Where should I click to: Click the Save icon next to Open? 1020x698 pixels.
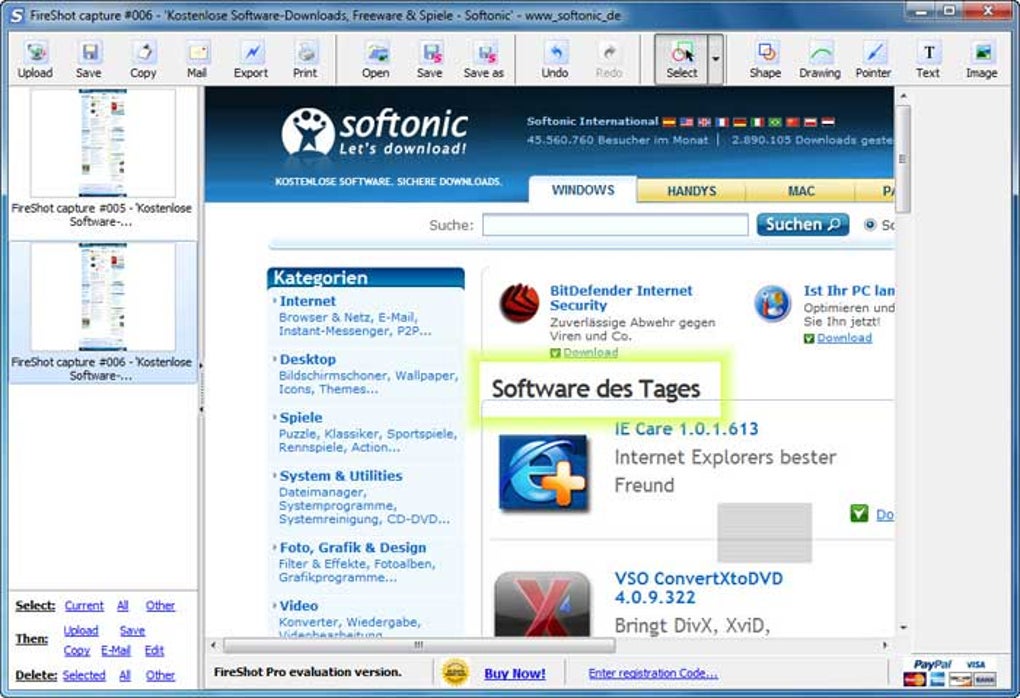tap(430, 60)
